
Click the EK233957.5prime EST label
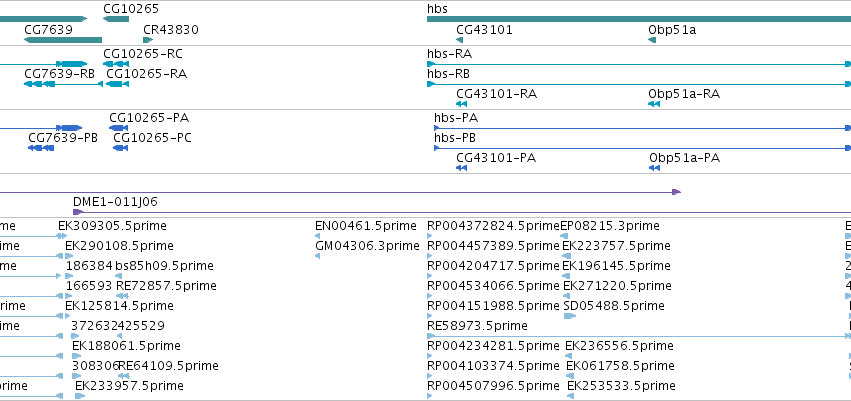tap(129, 386)
